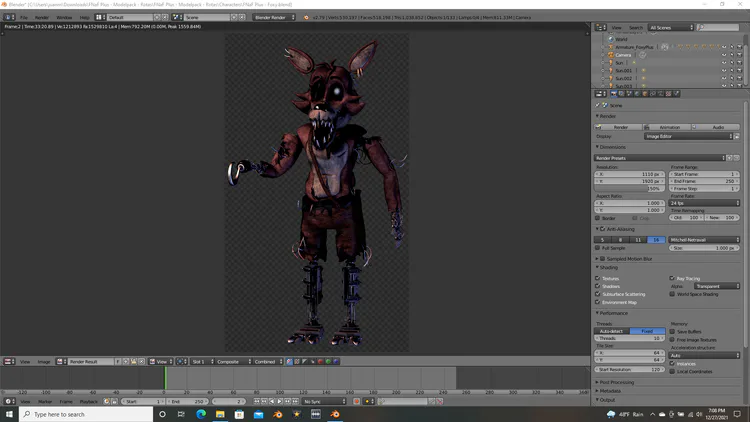Image resolution: width=750 pixels, height=422 pixels.
Task: Select the World properties tab icon
Action: point(637,94)
